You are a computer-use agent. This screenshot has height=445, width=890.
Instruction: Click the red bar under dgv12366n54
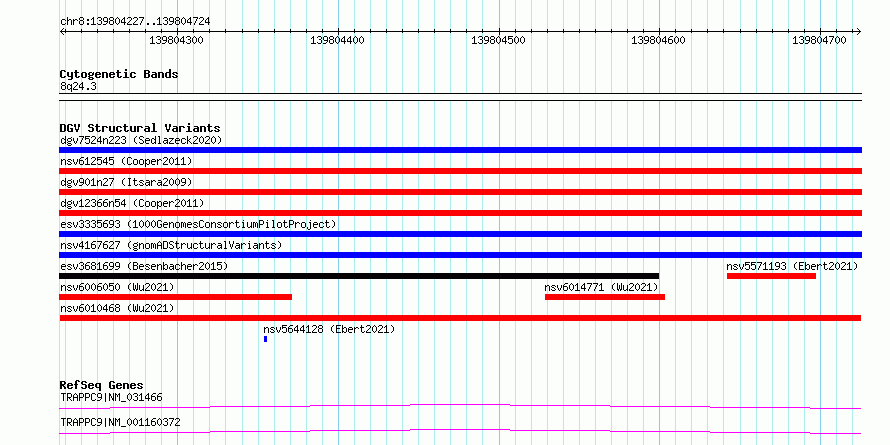[x=460, y=213]
